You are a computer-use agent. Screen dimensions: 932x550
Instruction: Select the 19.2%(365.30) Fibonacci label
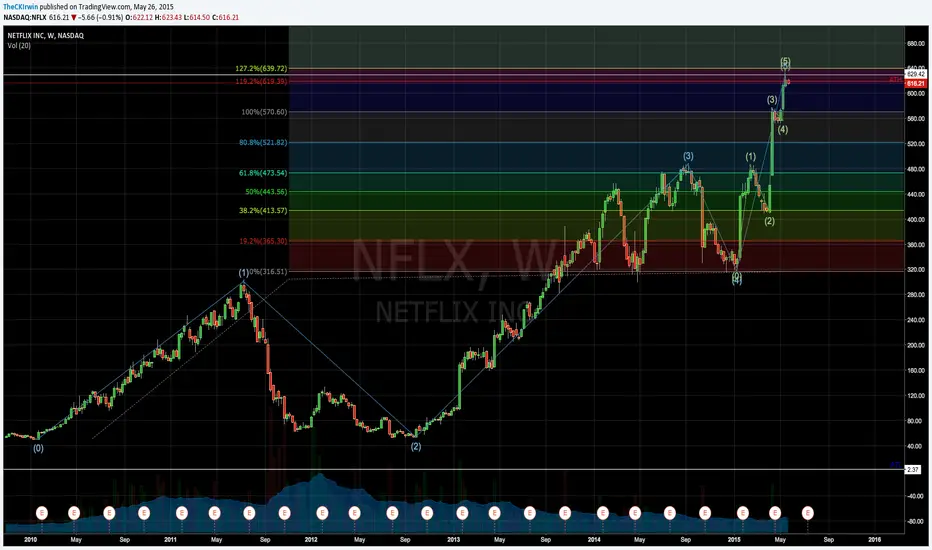click(263, 241)
